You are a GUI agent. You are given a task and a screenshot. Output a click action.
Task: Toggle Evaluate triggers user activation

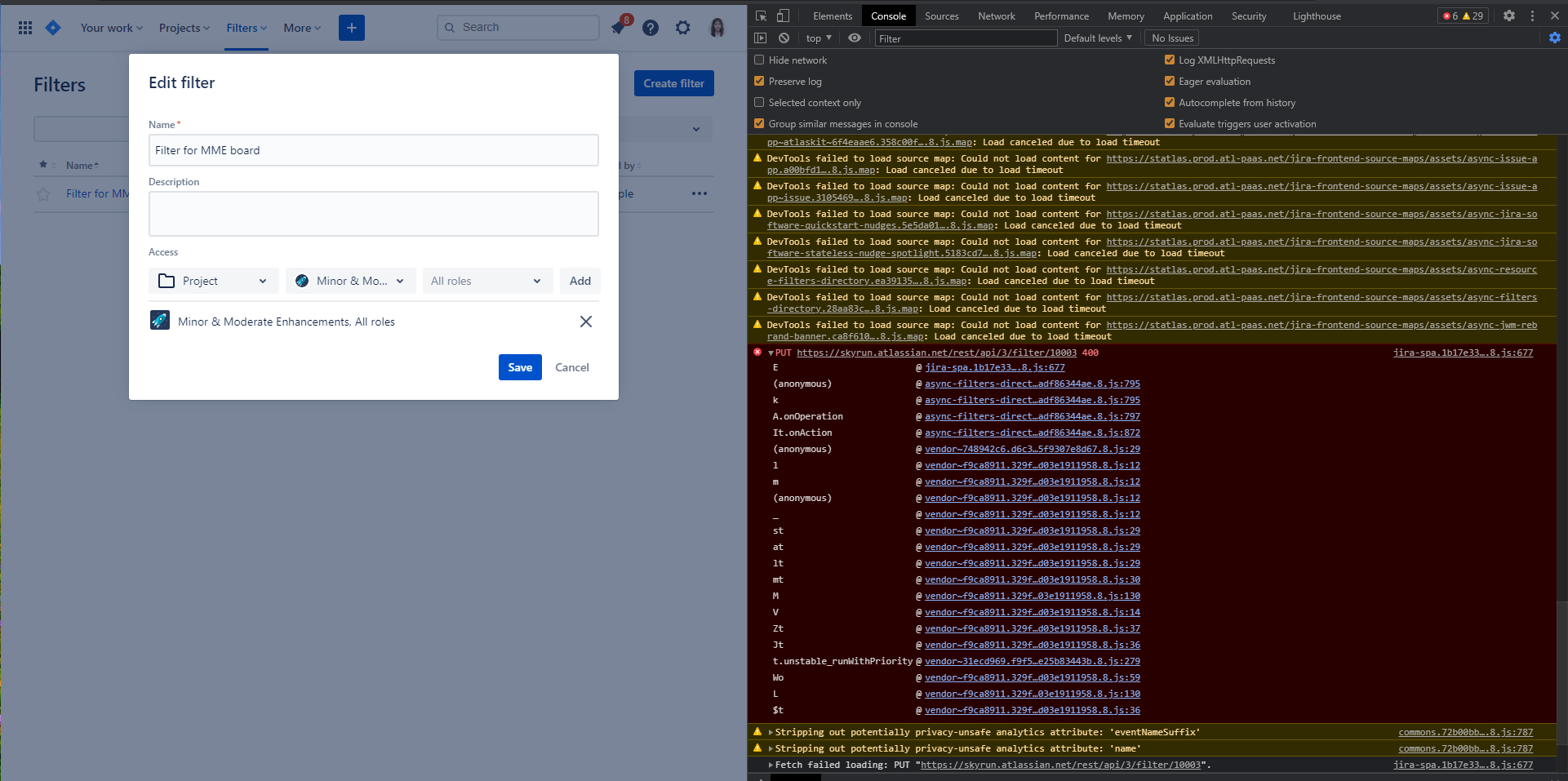click(x=1170, y=123)
